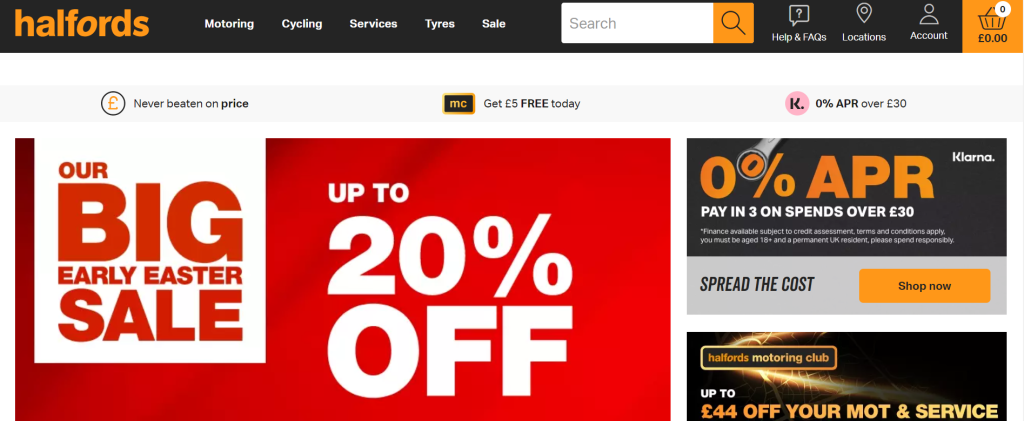Click the pound sign price icon
This screenshot has width=1024, height=421.
click(113, 103)
